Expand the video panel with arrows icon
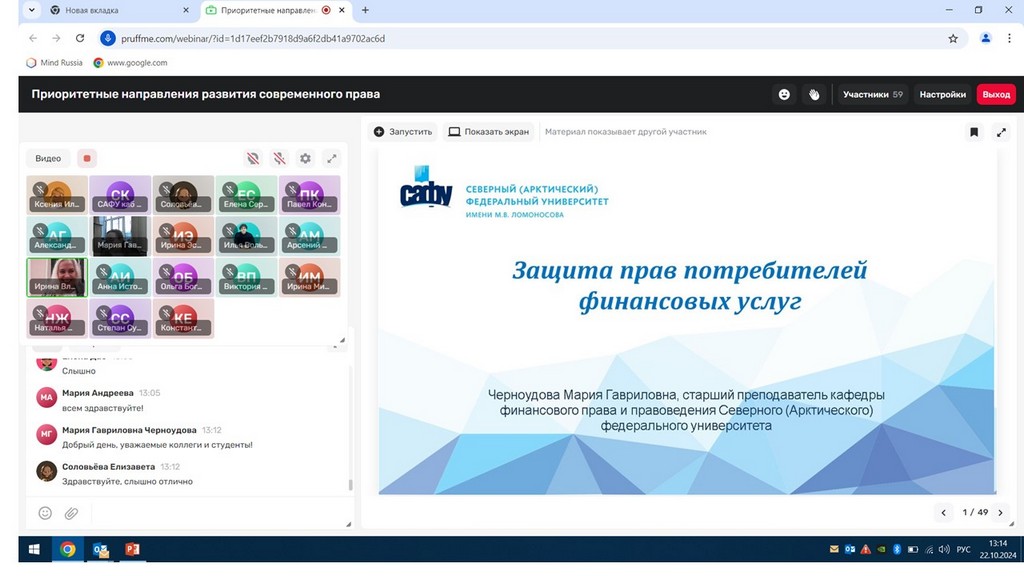 click(332, 158)
